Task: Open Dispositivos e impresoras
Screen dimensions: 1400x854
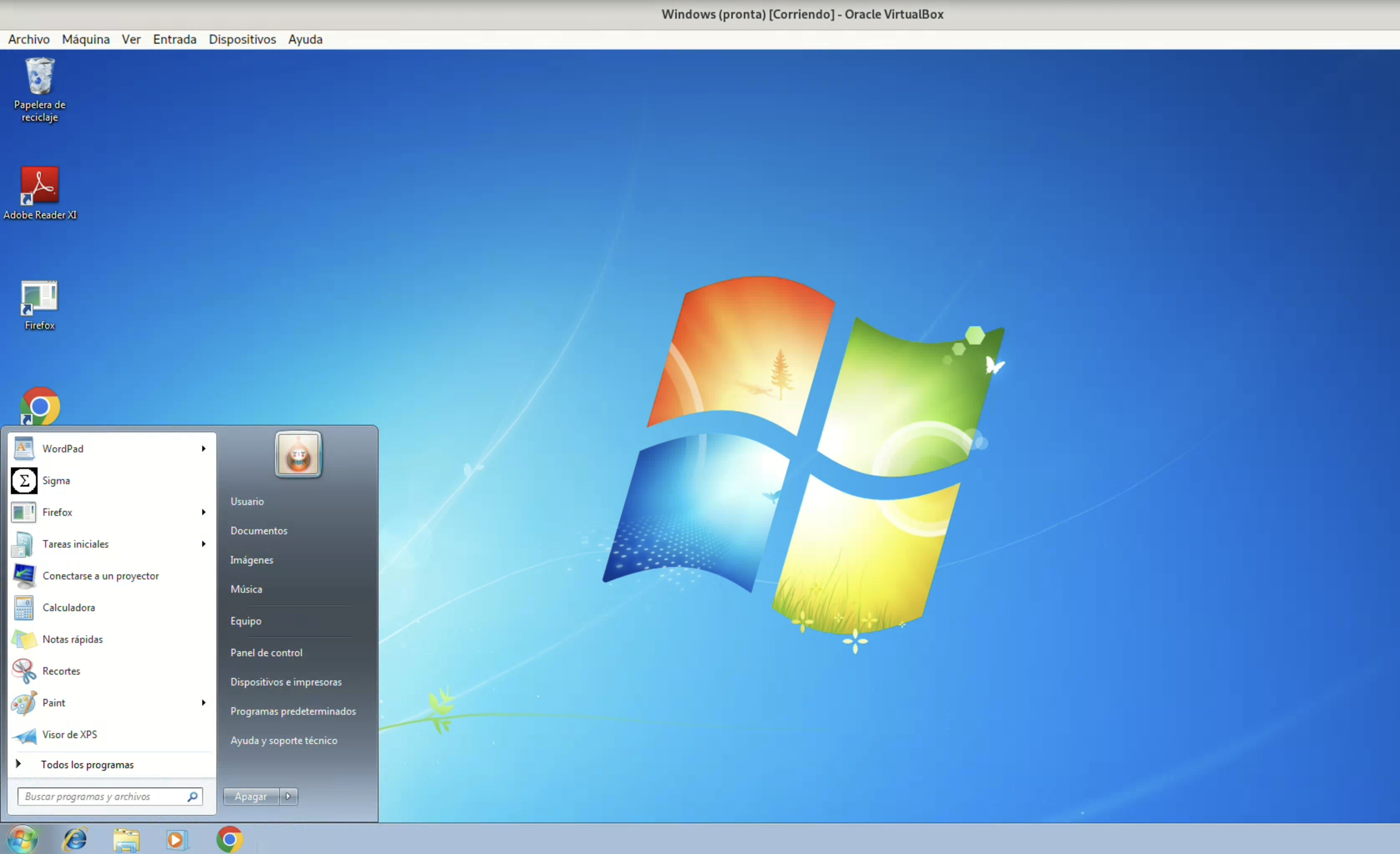Action: [x=286, y=682]
